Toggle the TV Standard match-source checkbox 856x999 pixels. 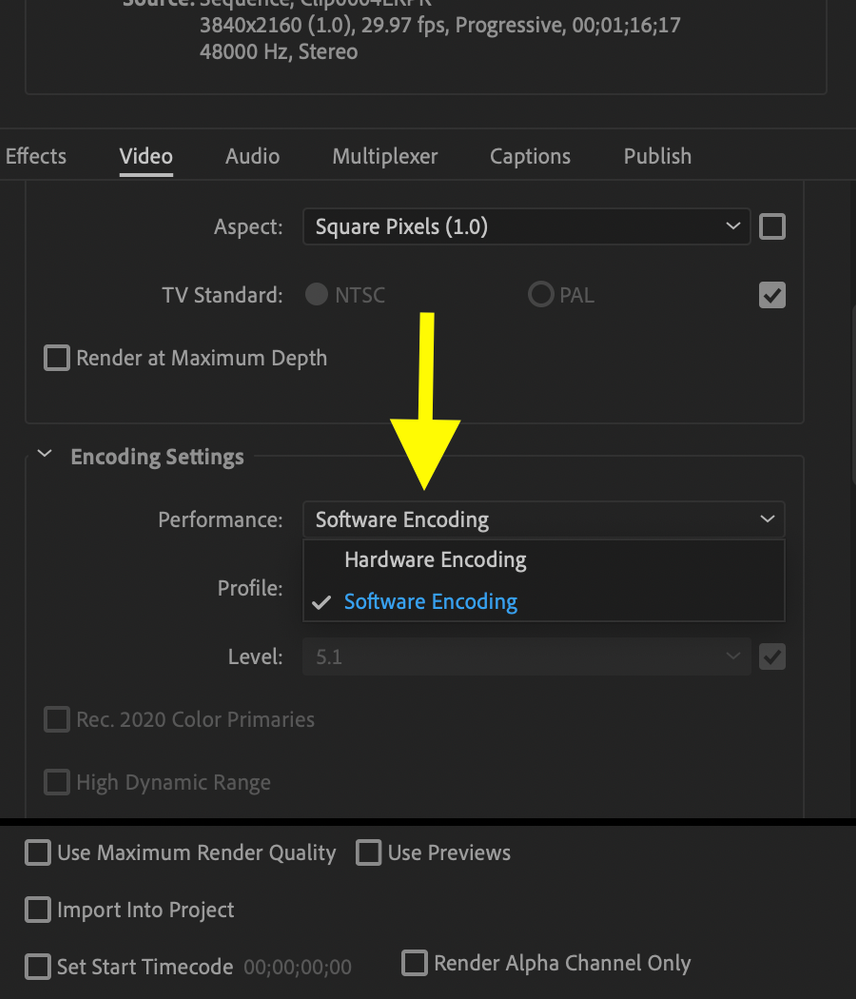pyautogui.click(x=772, y=295)
